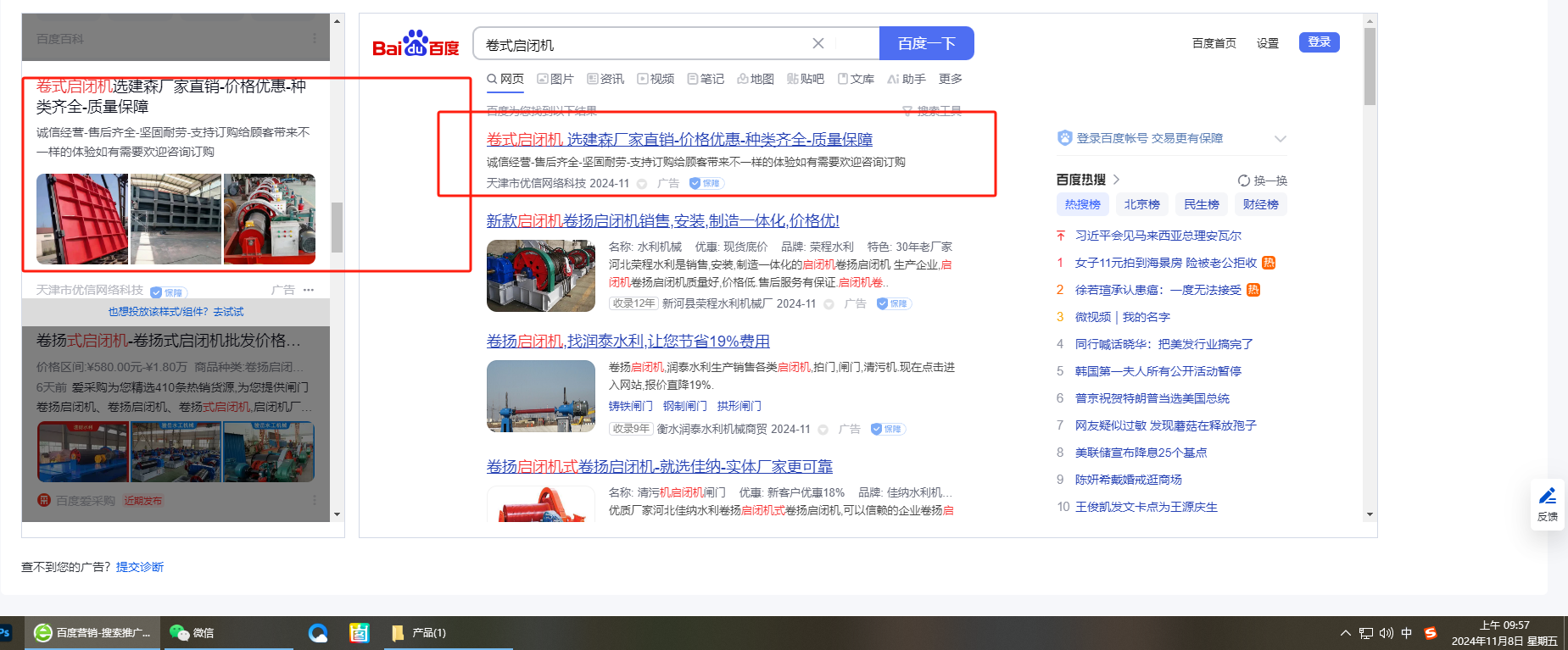Click the results page scrollbar up arrow
This screenshot has width=1568, height=650.
pos(1370,20)
